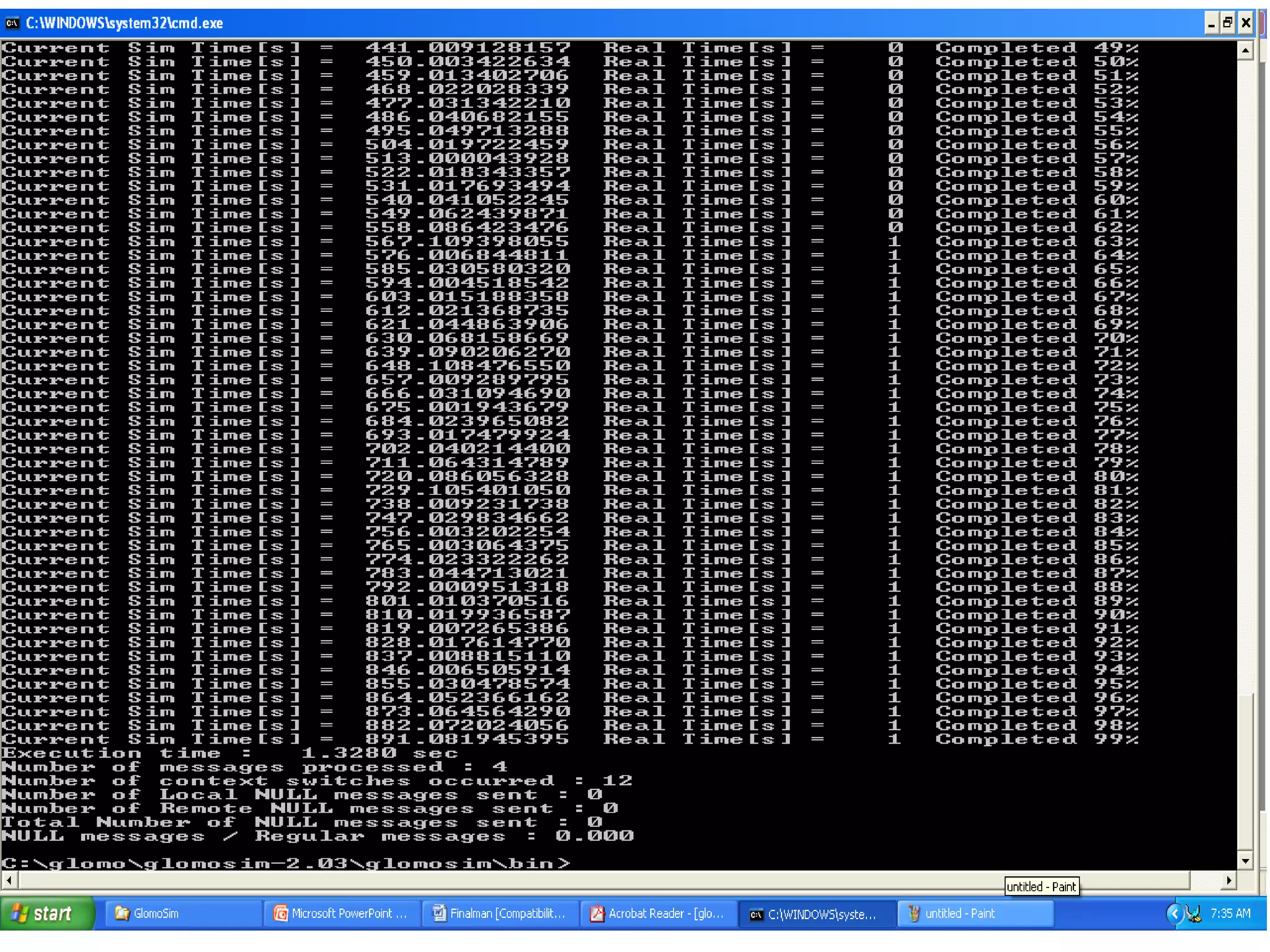Open the cmd.exe title bar system icon
The image size is (1270, 952).
(x=12, y=24)
